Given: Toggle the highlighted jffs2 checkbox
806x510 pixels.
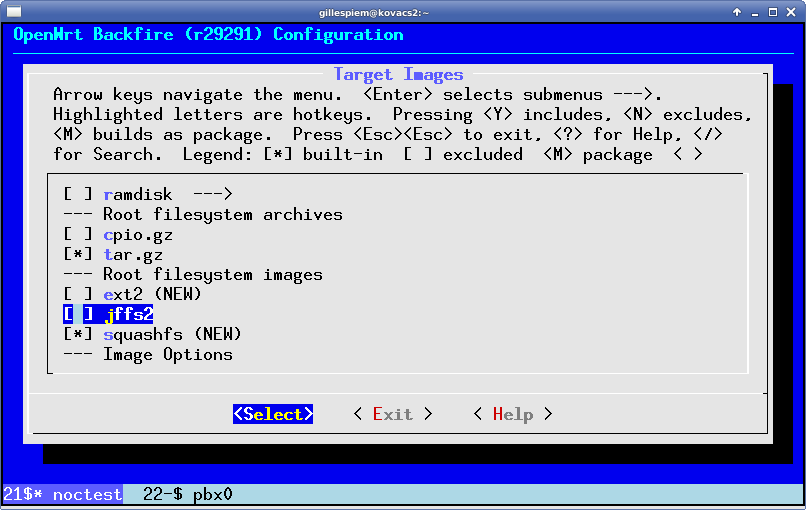Looking at the screenshot, I should 78,314.
